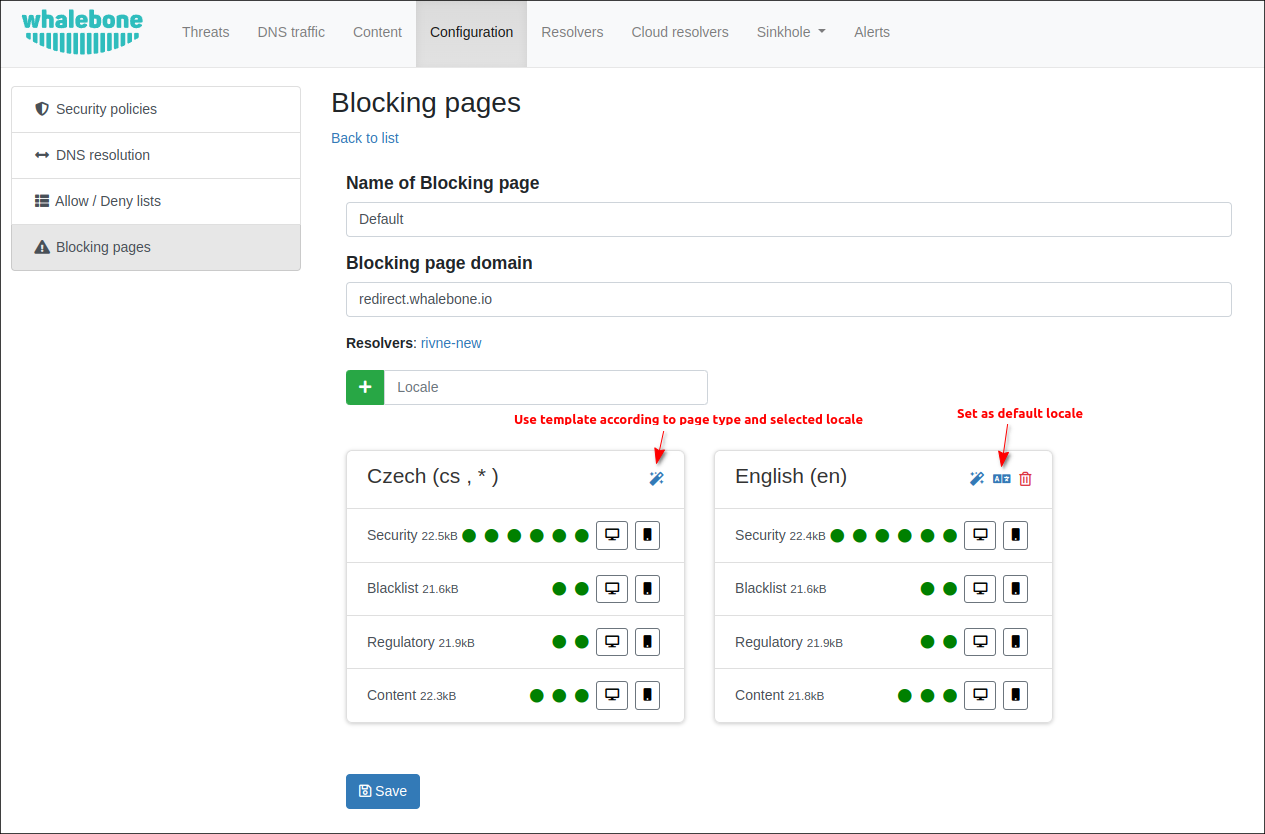This screenshot has height=834, width=1265.
Task: Follow the Back to list link
Action: (x=365, y=138)
